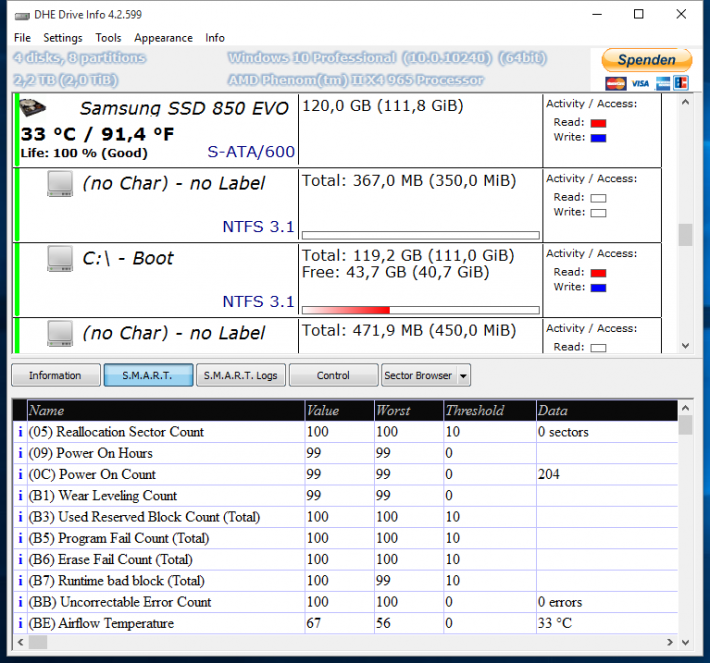
Task: Click the Worst column header
Action: [x=409, y=411]
